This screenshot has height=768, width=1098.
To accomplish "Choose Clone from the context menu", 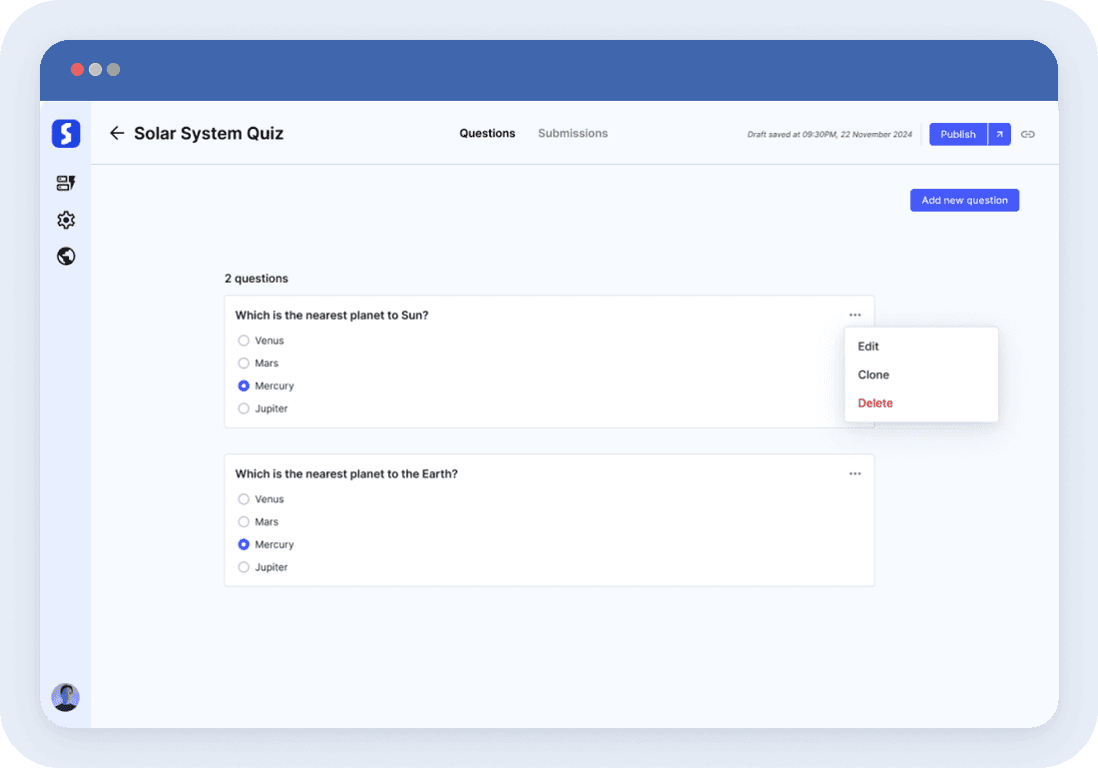I will pyautogui.click(x=873, y=375).
